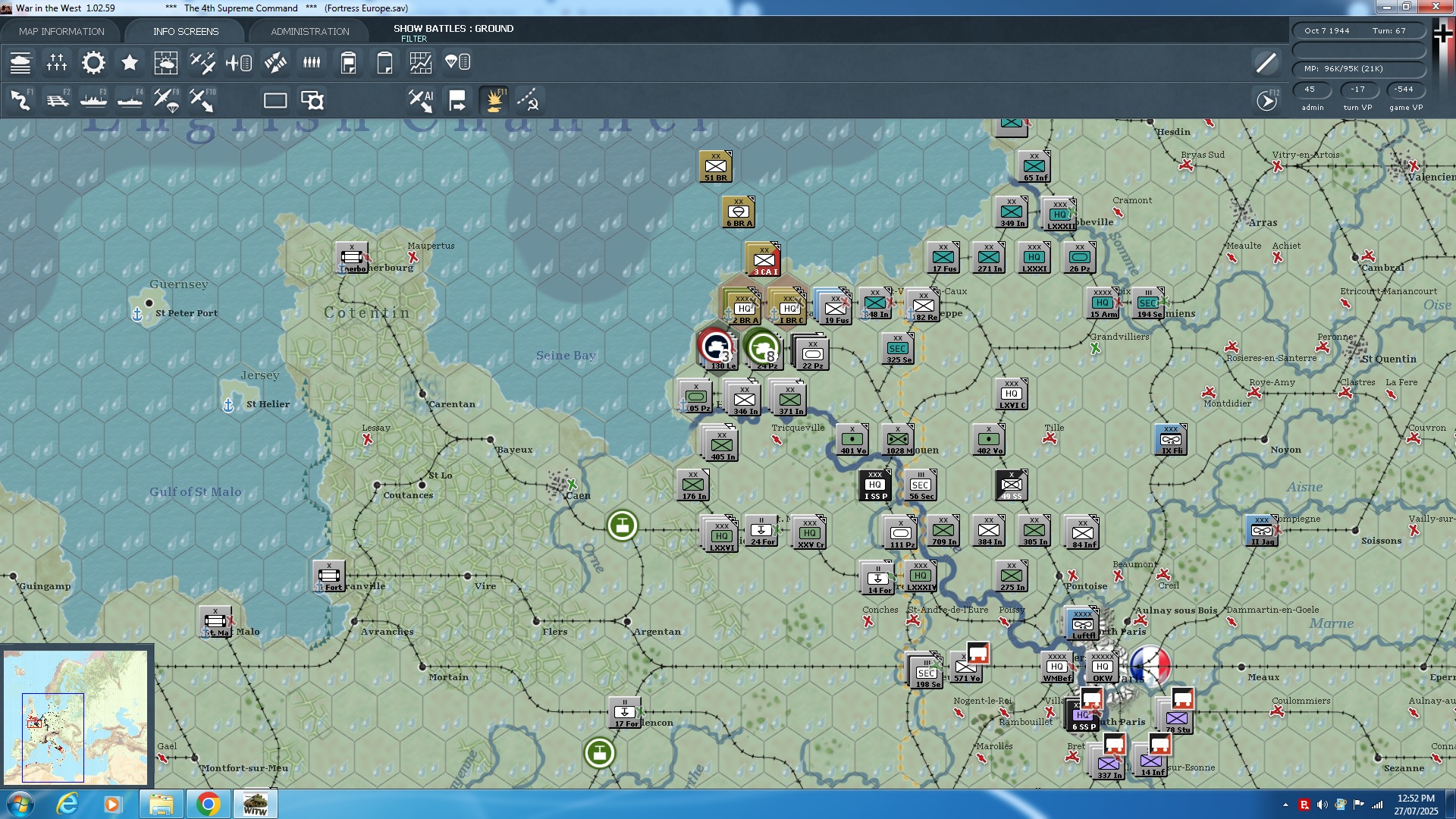Screen dimensions: 1456x819
Task: Open the second blank clipboard report icon
Action: tap(384, 62)
